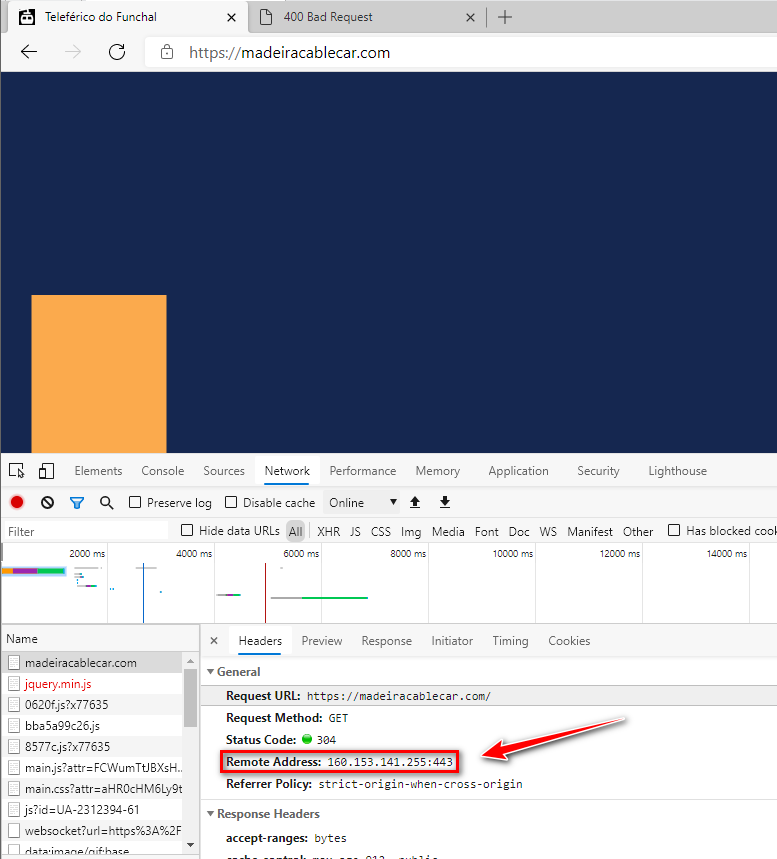The image size is (777, 859).
Task: Filter requests by Font
Action: 487,531
